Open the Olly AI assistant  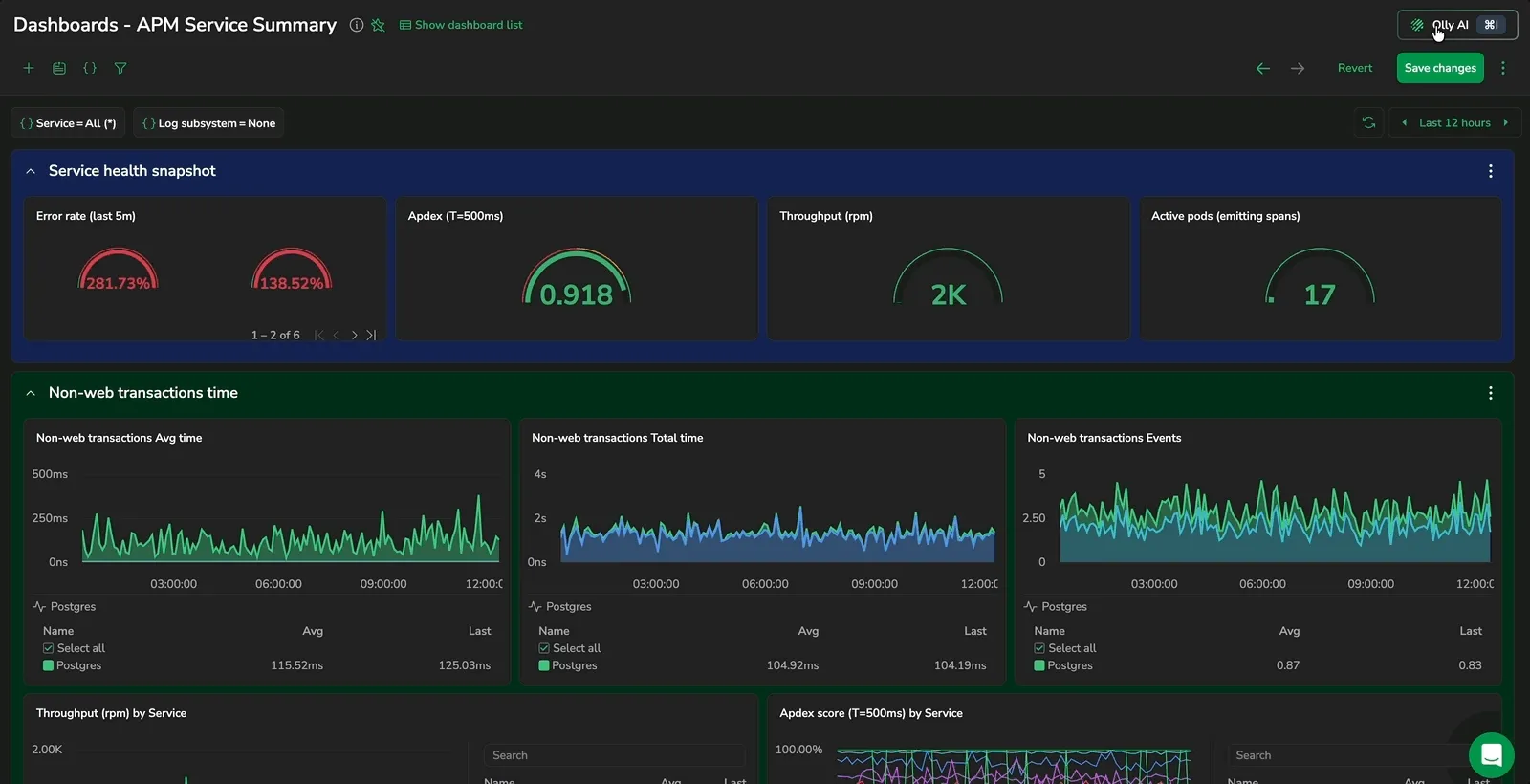click(x=1457, y=25)
